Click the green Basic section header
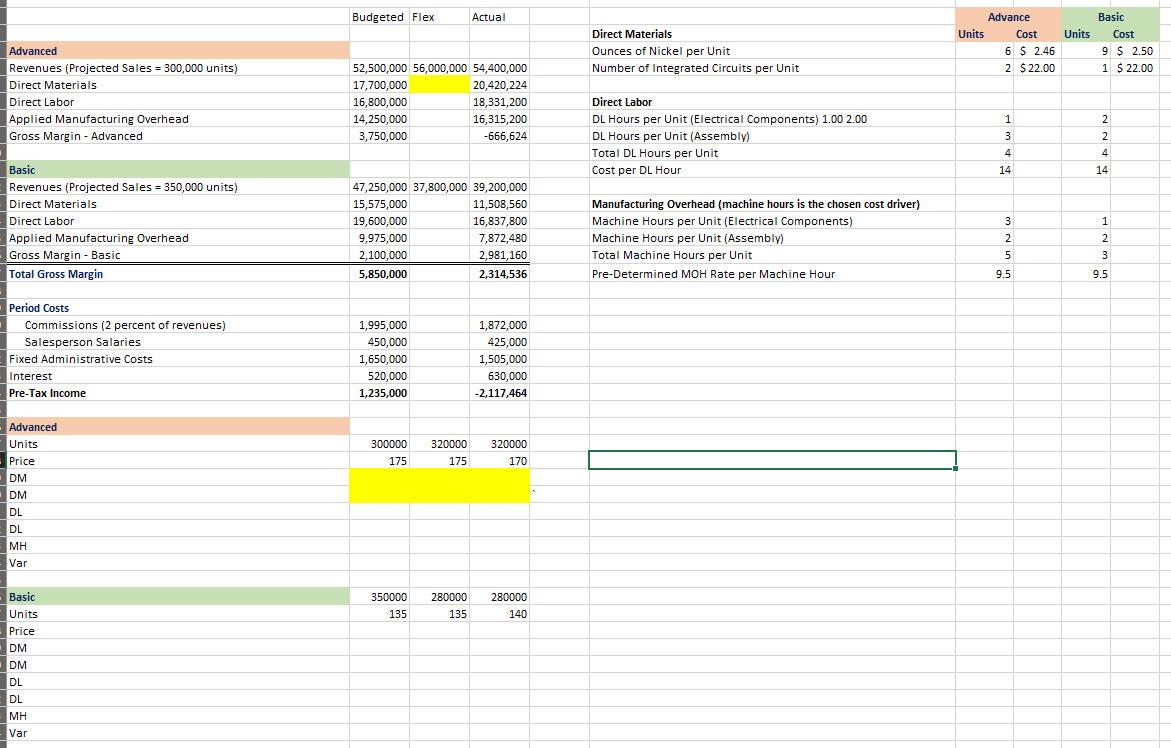 point(21,169)
